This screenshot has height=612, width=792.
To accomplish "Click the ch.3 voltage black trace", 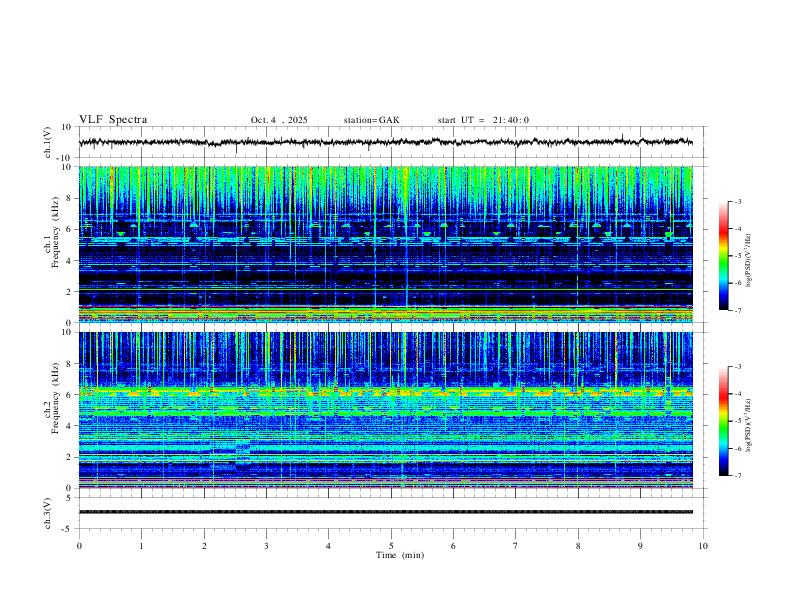I will point(385,512).
